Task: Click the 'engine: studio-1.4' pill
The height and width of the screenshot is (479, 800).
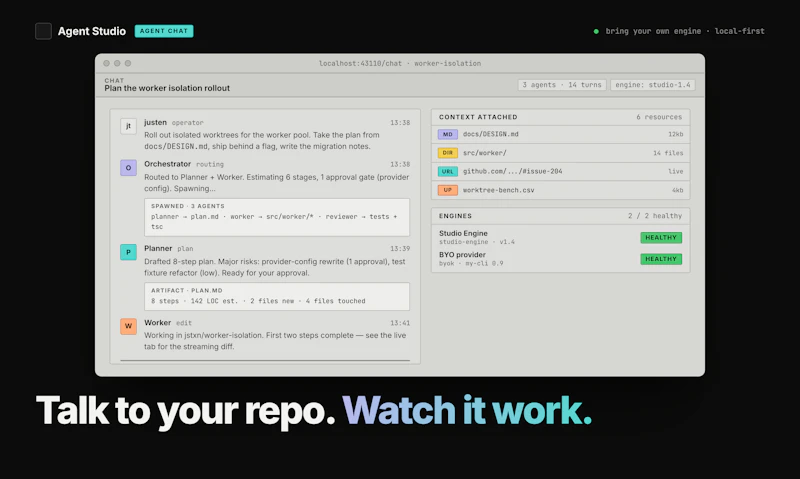Action: [x=653, y=85]
